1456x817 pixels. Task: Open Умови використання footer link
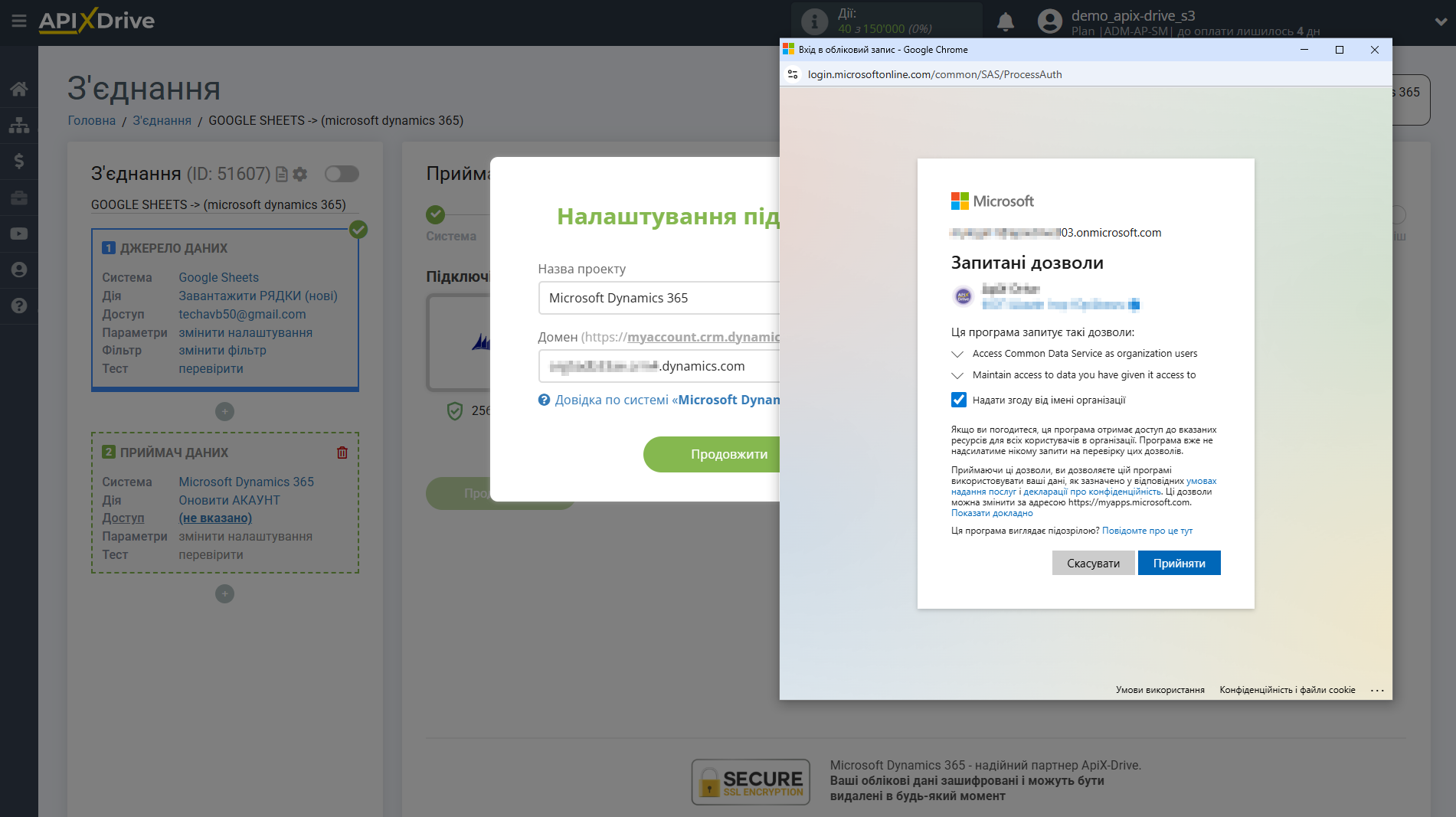click(x=1160, y=690)
